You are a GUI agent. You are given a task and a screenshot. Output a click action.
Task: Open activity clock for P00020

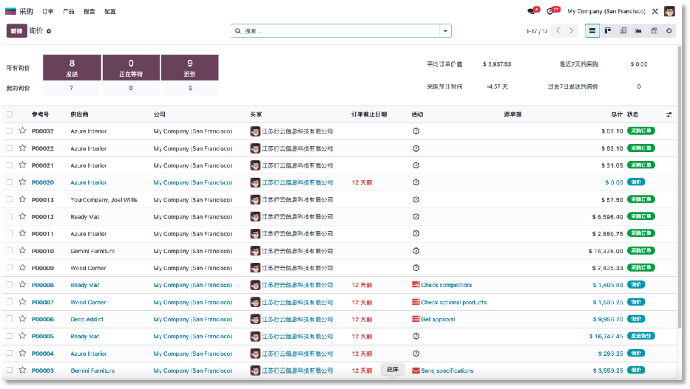point(416,182)
